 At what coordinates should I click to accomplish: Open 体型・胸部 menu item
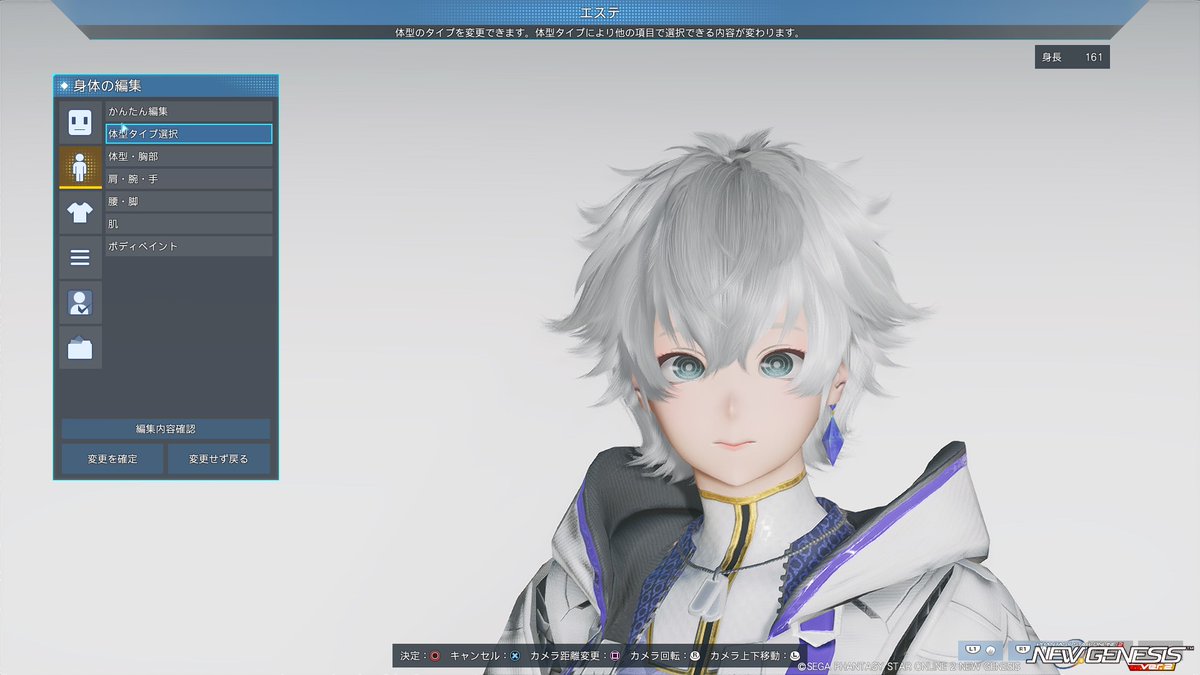[x=189, y=156]
